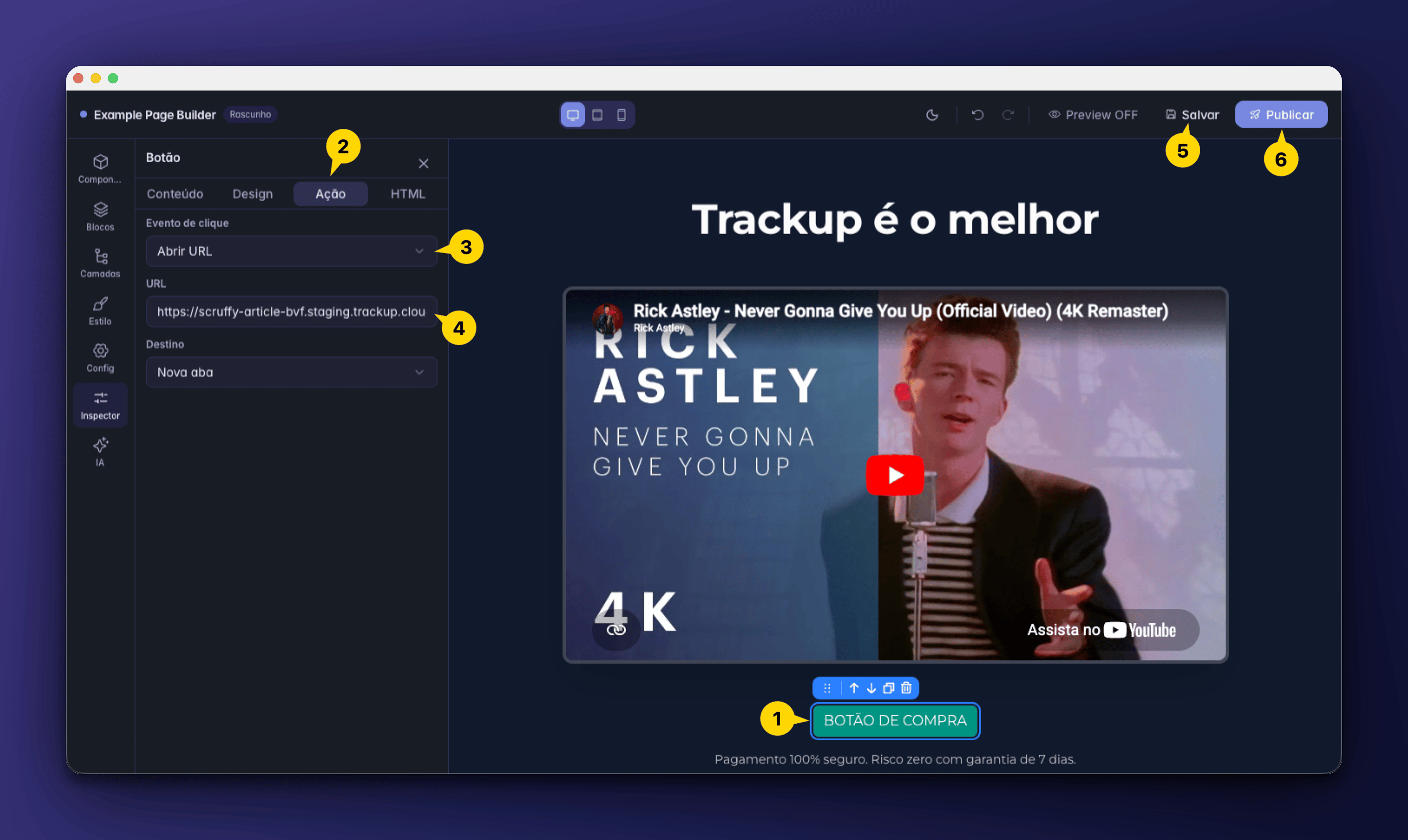Move selected button down
The height and width of the screenshot is (840, 1408).
click(x=871, y=688)
